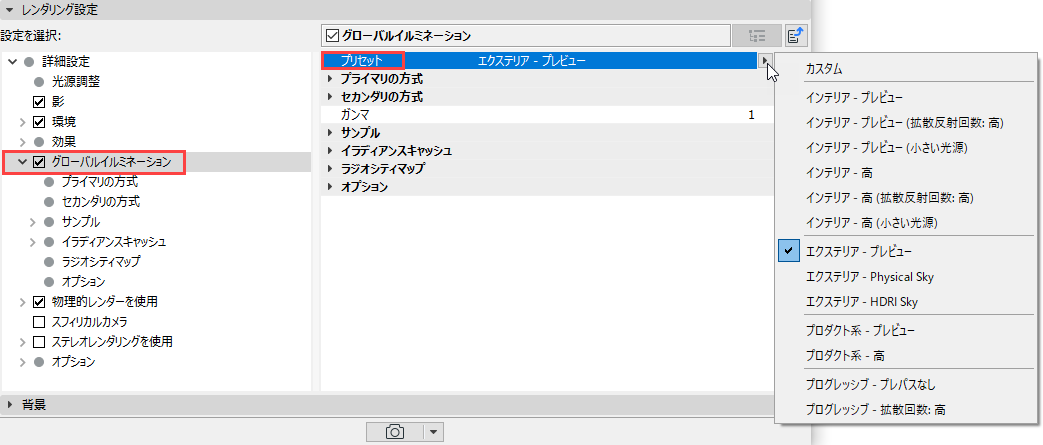Expand 物理的レンダーを使用 tree node
Screen dimensions: 1043x445
22,302
